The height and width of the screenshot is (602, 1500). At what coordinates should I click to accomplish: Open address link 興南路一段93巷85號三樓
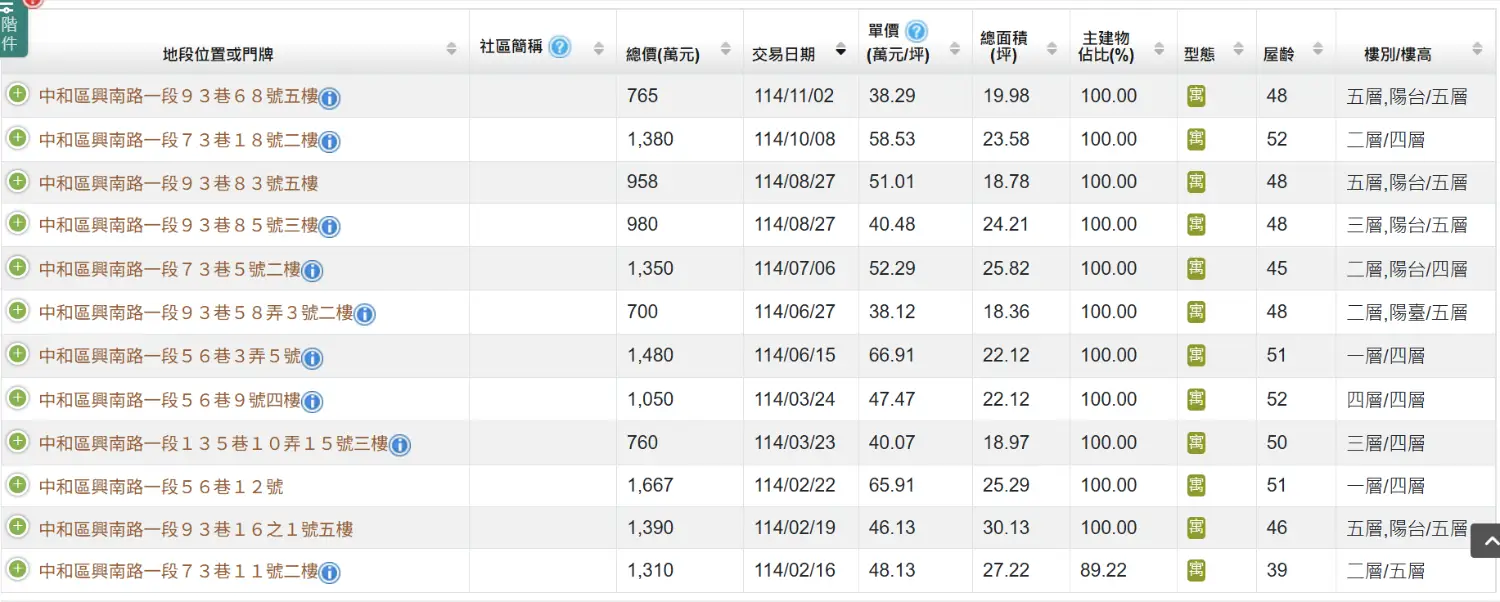[178, 225]
